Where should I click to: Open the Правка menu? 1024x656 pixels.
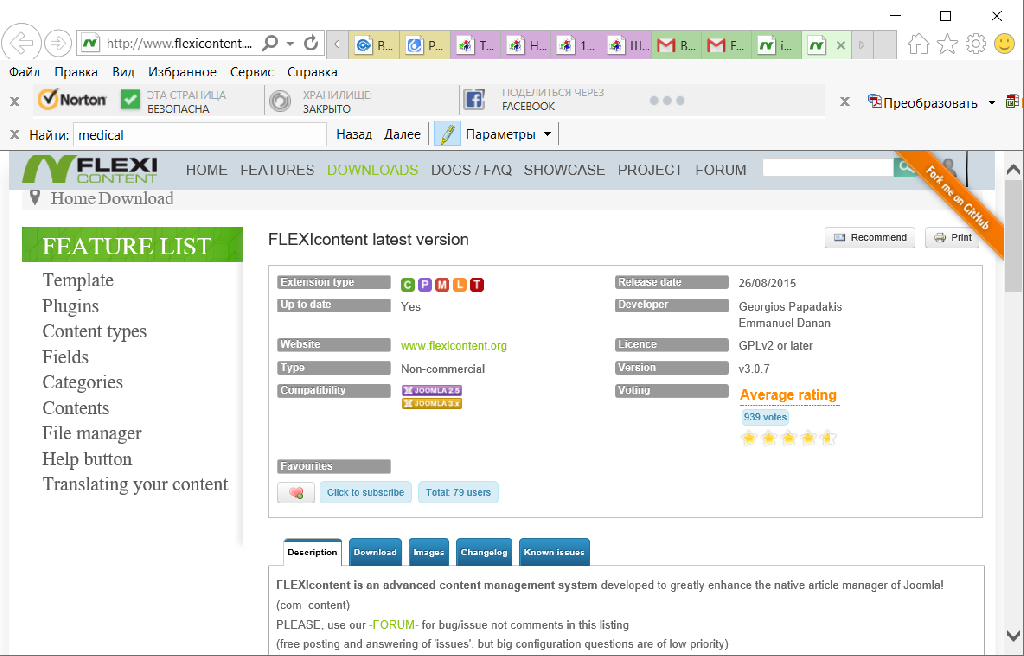[x=76, y=72]
